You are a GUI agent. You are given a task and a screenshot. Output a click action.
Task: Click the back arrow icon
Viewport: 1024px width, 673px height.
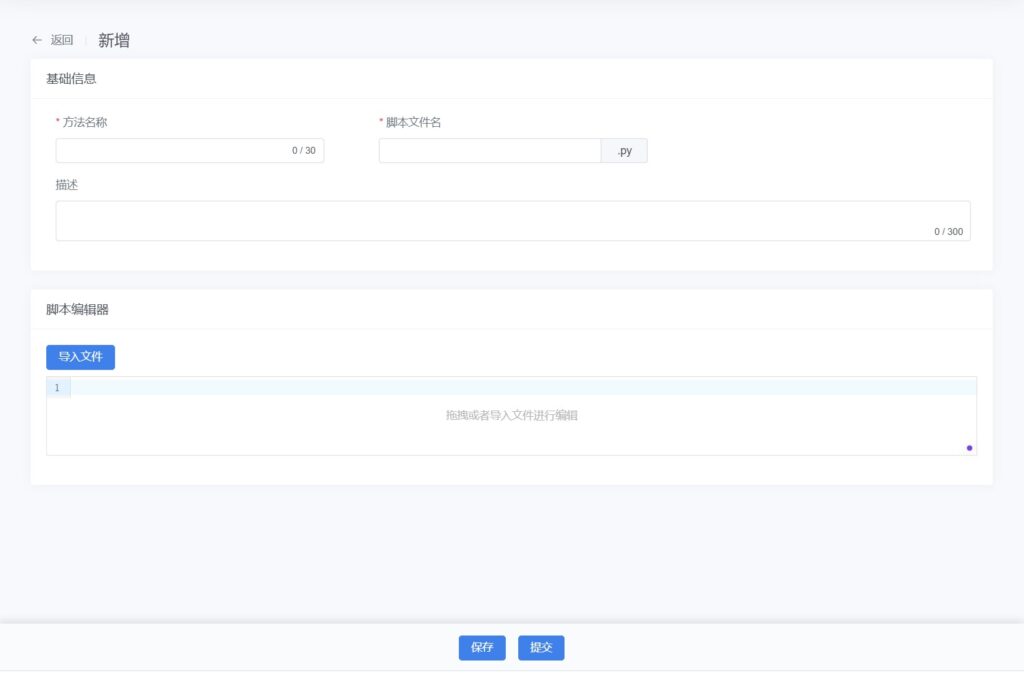pos(37,40)
